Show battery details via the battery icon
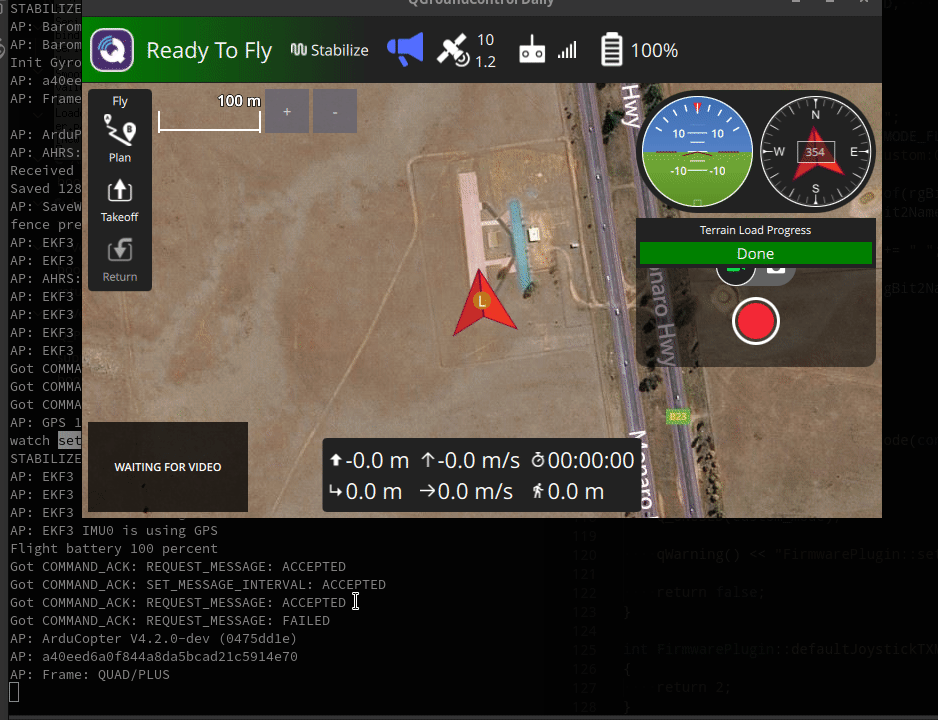This screenshot has height=720, width=938. (611, 50)
